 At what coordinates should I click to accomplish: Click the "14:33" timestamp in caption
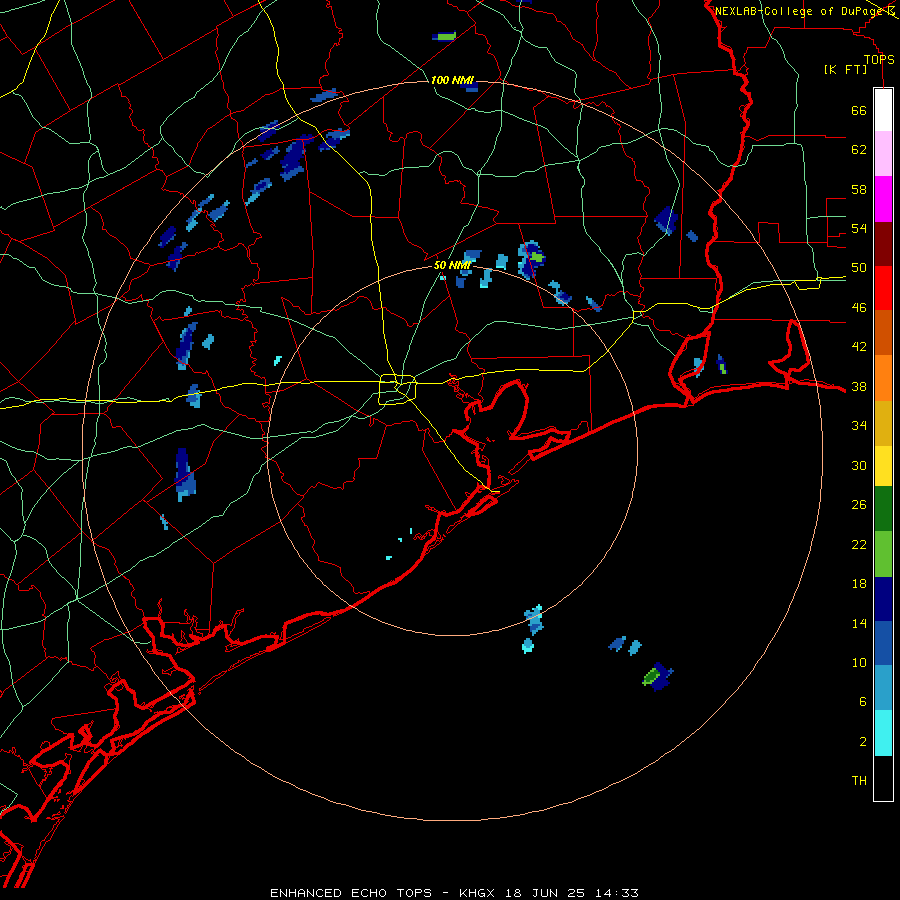click(x=616, y=893)
